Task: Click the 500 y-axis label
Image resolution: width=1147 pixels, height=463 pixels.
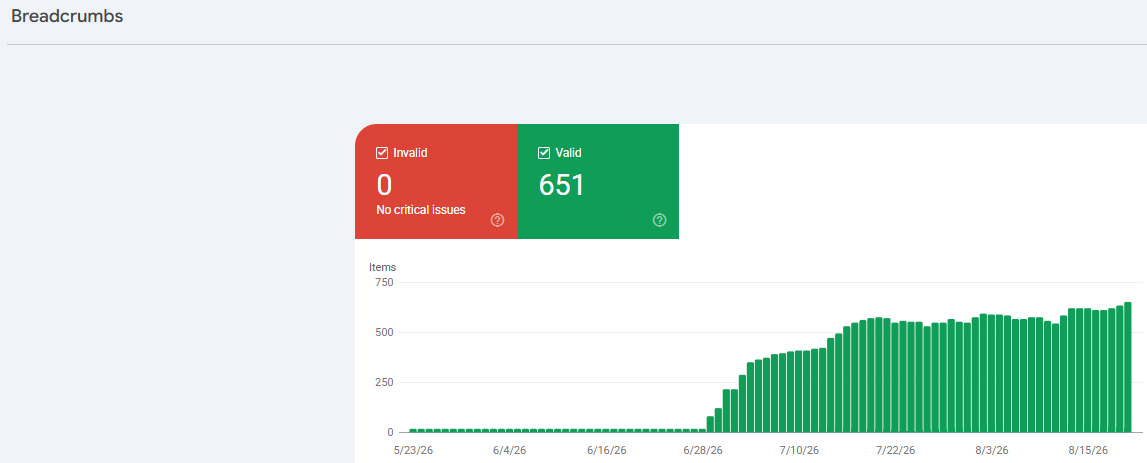Action: point(384,332)
